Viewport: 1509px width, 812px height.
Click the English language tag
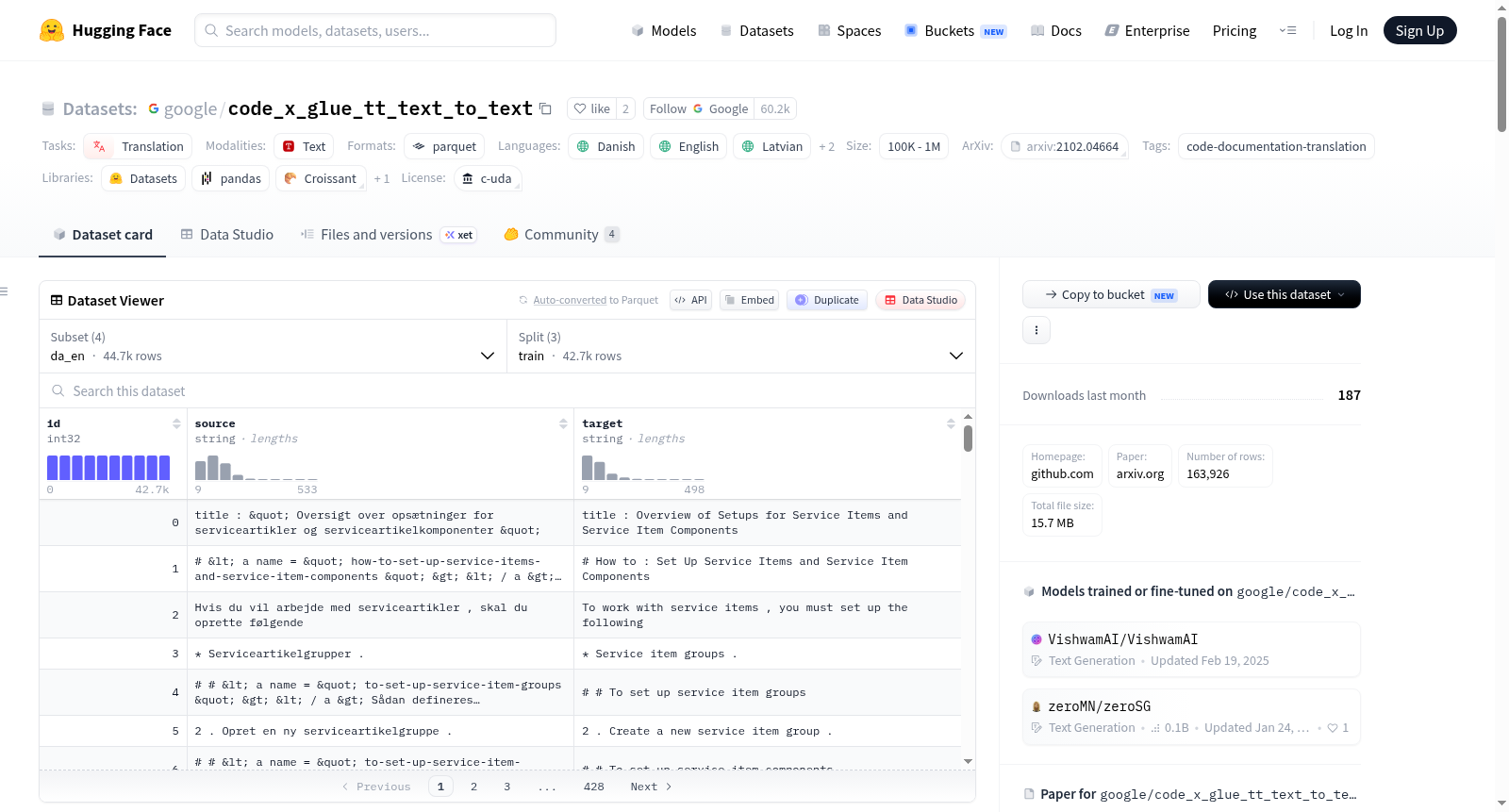click(688, 146)
